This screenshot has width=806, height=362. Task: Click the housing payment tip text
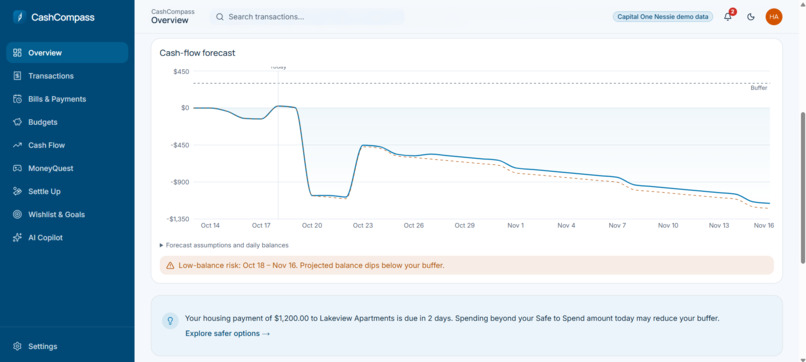point(452,318)
